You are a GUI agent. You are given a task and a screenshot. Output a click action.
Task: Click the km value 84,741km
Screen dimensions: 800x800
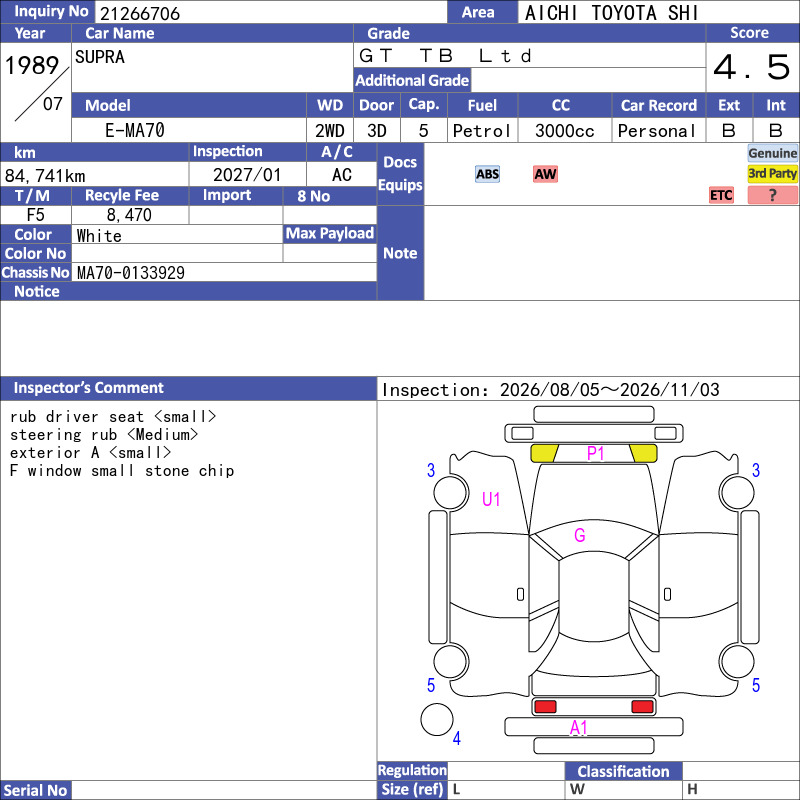click(x=45, y=176)
